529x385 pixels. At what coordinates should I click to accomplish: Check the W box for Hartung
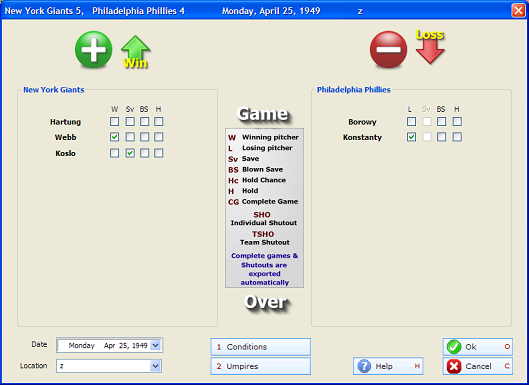pos(114,121)
